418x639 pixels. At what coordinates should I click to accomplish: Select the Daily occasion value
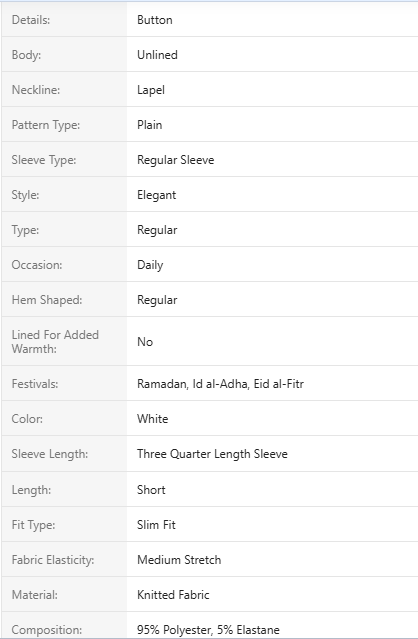[x=150, y=265]
